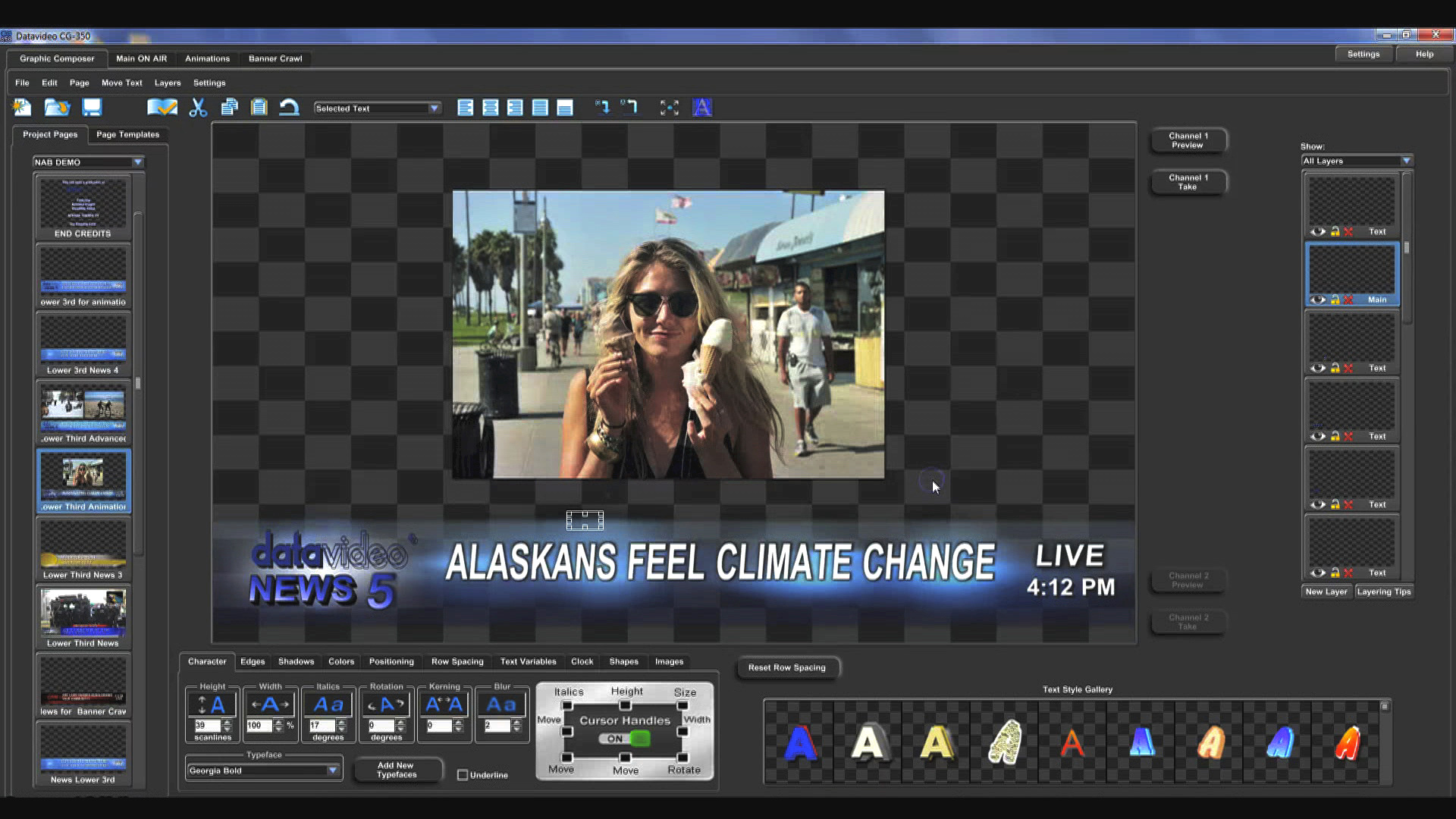1456x819 pixels.
Task: Select the END CREDITS page thumbnail
Action: (83, 207)
